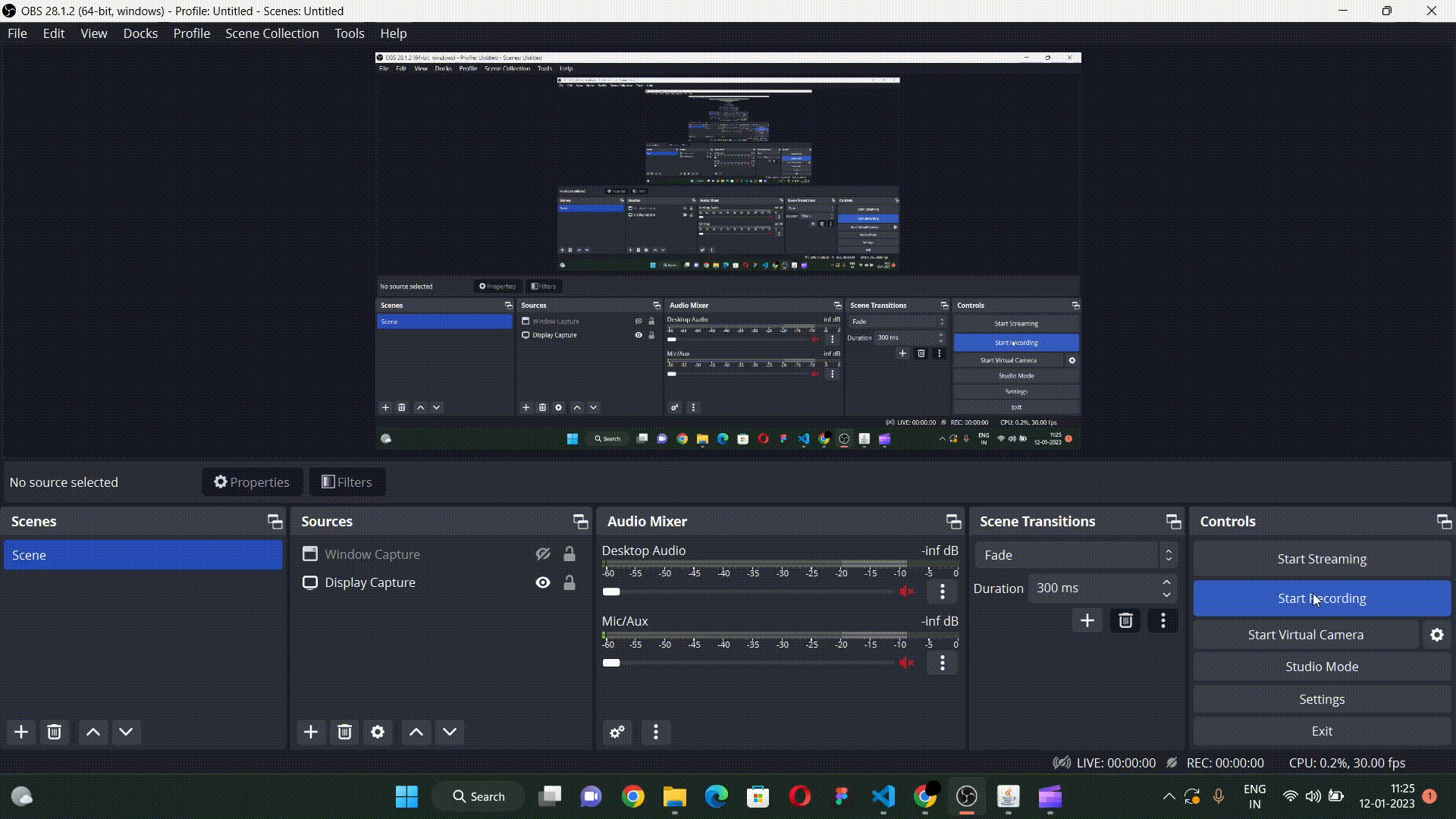1456x819 pixels.
Task: Click the Start Streaming button
Action: (x=1322, y=559)
